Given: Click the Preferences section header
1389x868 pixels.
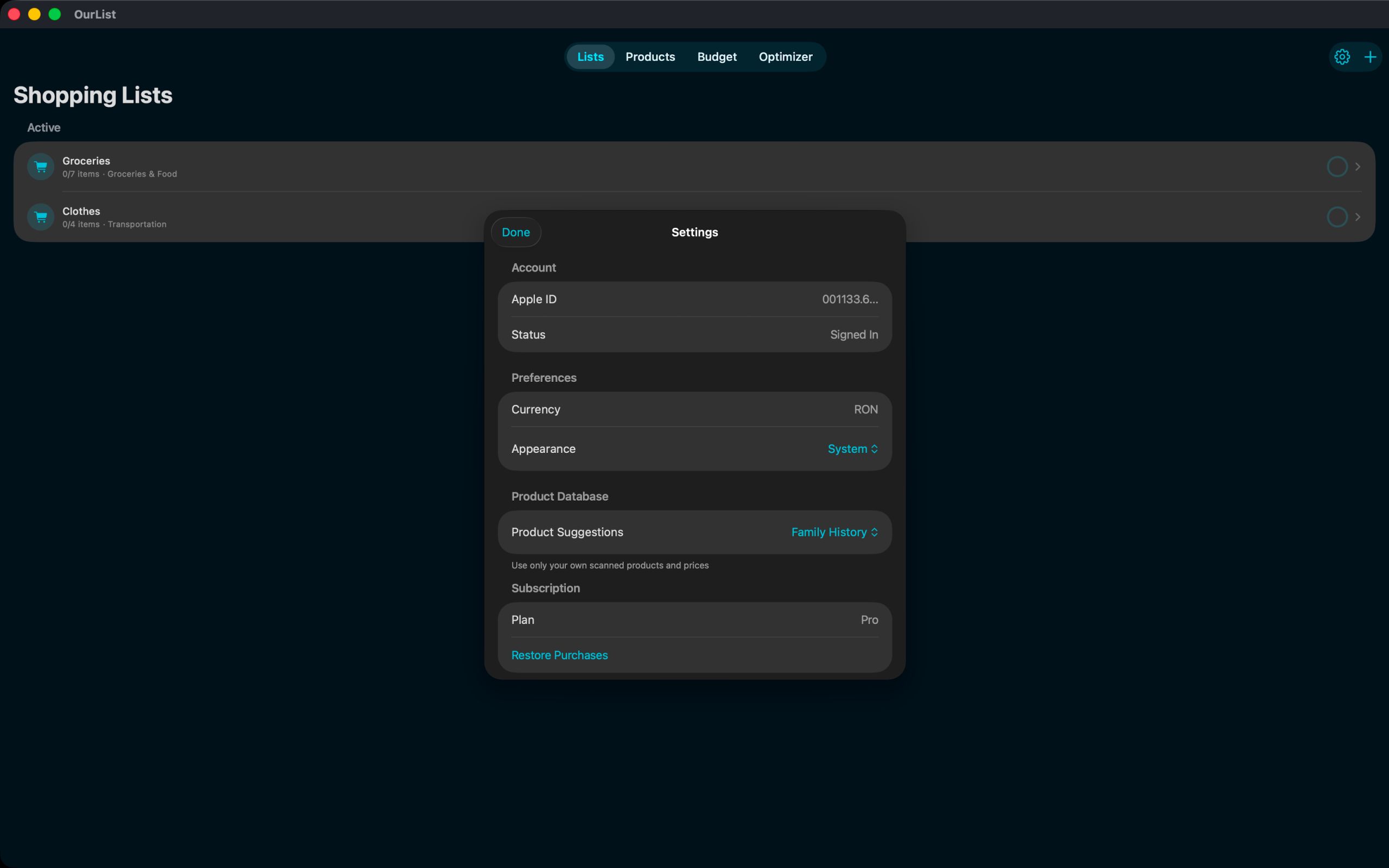Looking at the screenshot, I should click(x=544, y=378).
